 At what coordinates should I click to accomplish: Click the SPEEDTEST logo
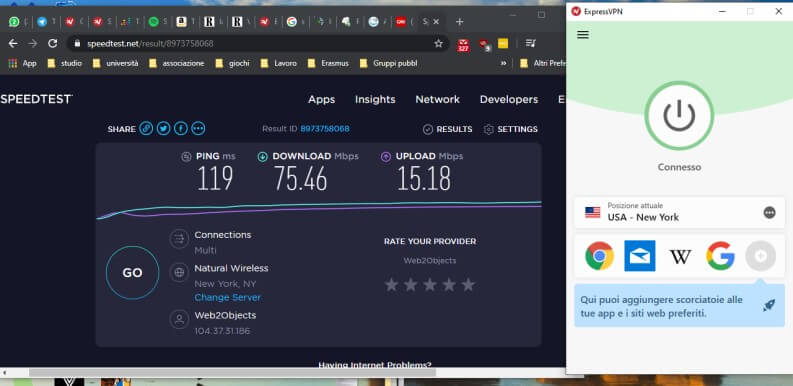click(36, 99)
